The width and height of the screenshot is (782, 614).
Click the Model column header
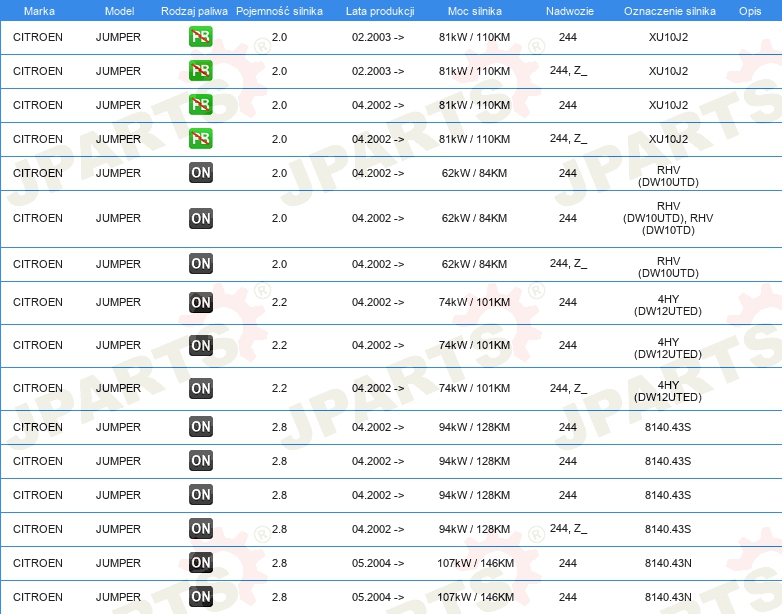[119, 11]
